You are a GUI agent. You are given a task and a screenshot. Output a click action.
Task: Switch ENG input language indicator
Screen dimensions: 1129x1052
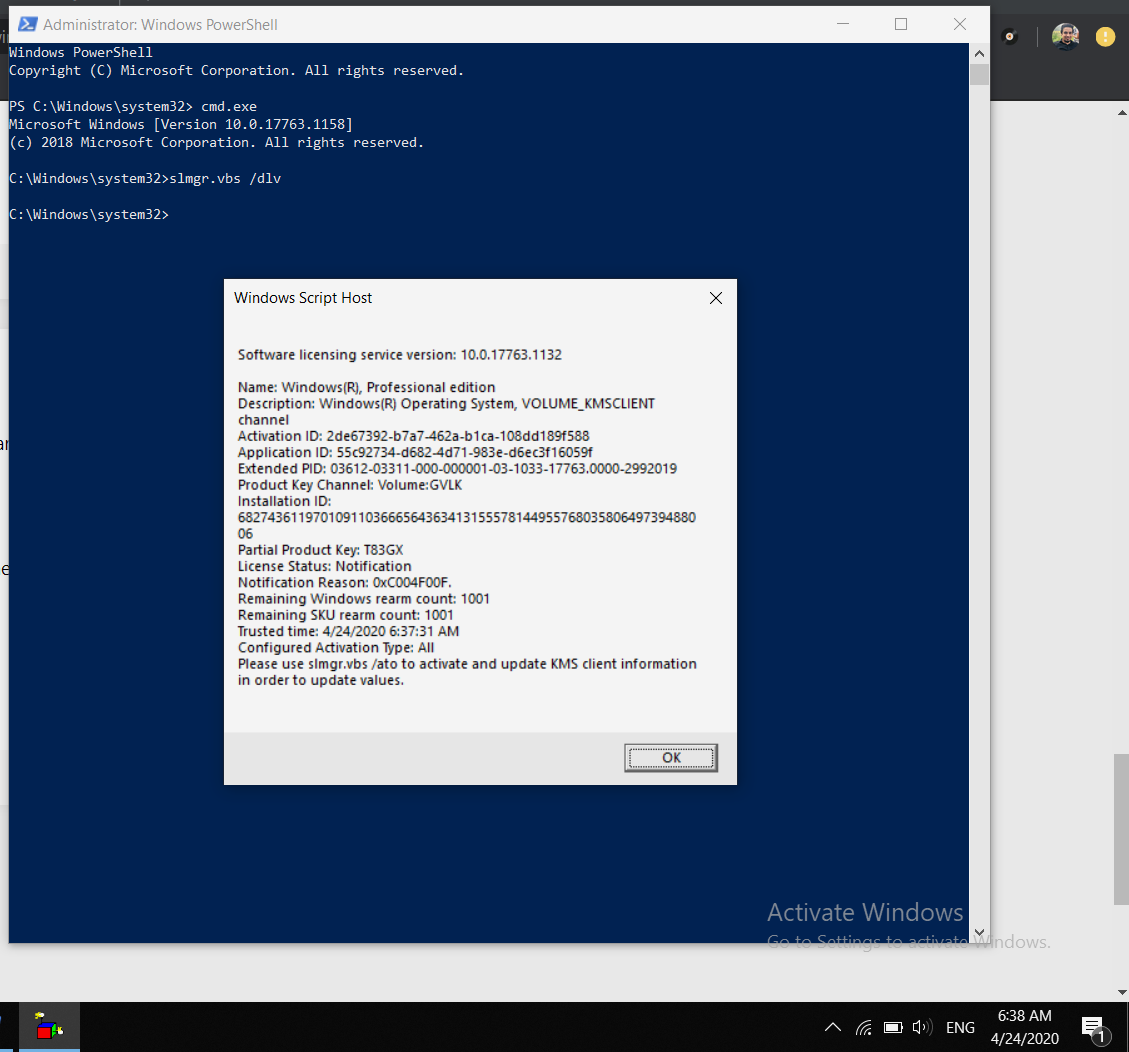pos(960,1028)
